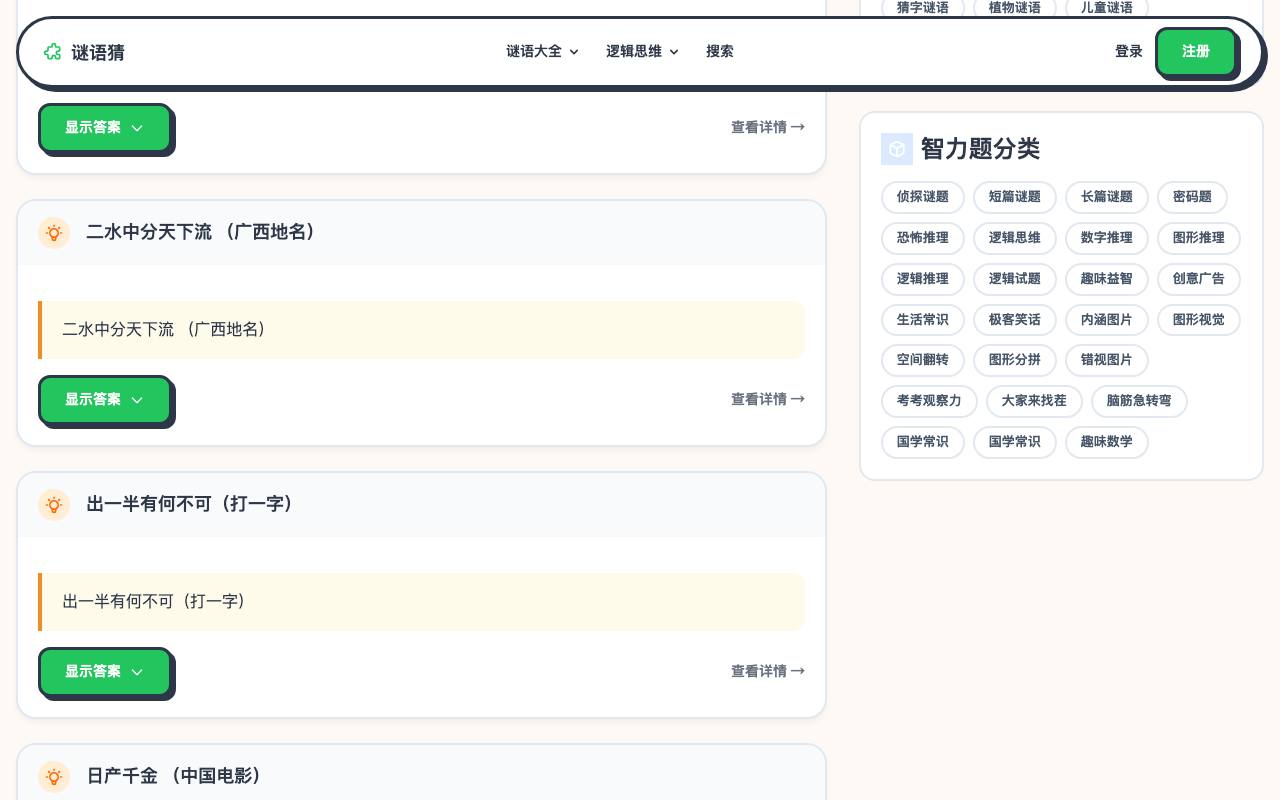The width and height of the screenshot is (1280, 800).
Task: Select the 极客笑话 category tag
Action: point(1015,320)
